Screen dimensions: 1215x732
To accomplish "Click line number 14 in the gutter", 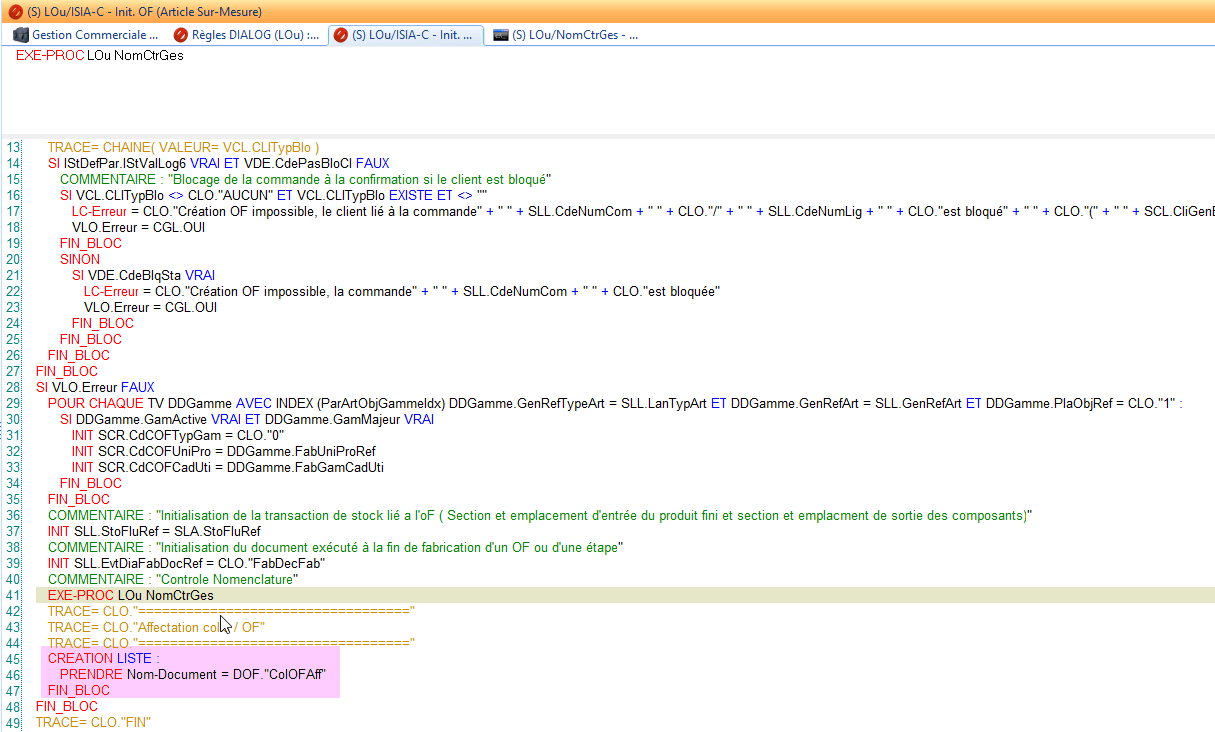I will click(13, 163).
